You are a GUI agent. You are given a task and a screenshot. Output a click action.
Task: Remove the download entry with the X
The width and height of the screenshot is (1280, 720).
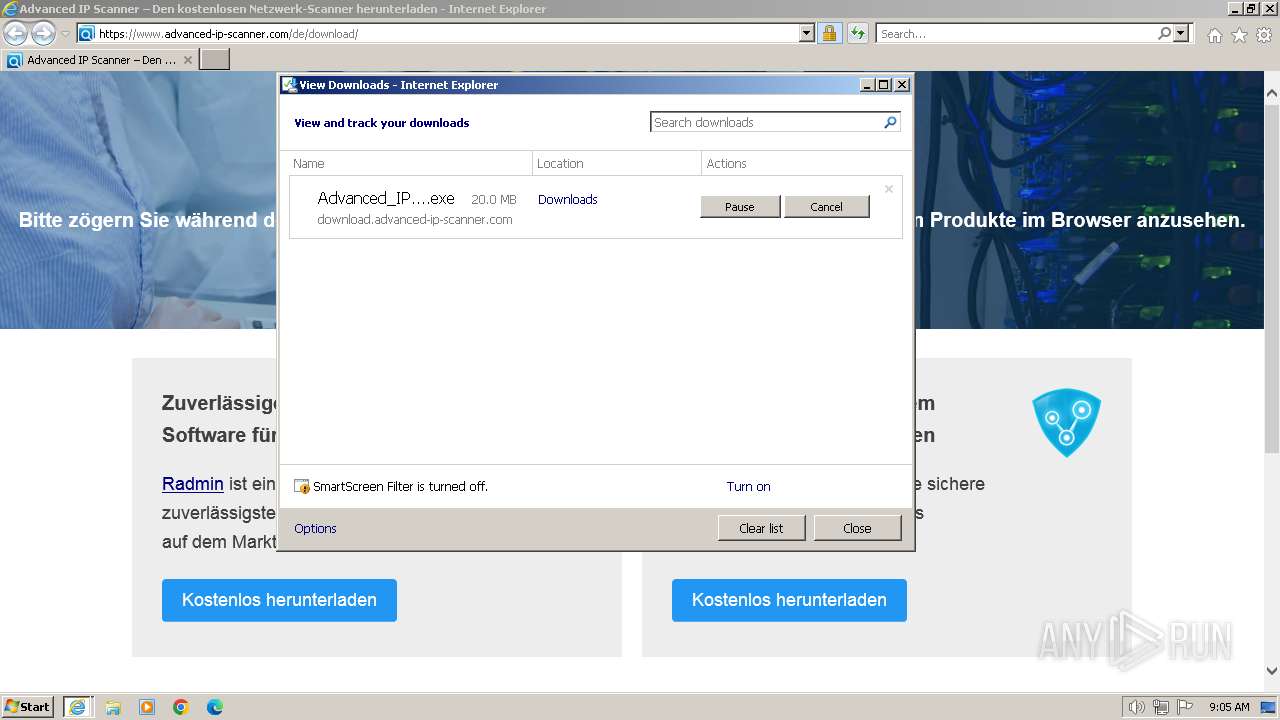coord(888,188)
